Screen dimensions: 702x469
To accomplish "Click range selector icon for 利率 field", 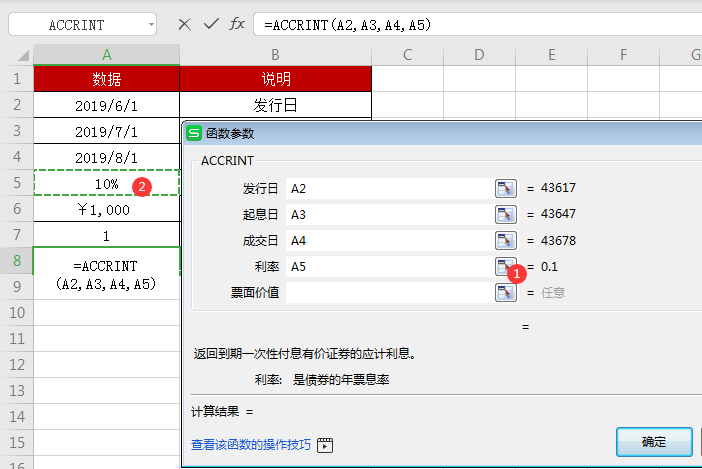I will tap(505, 266).
